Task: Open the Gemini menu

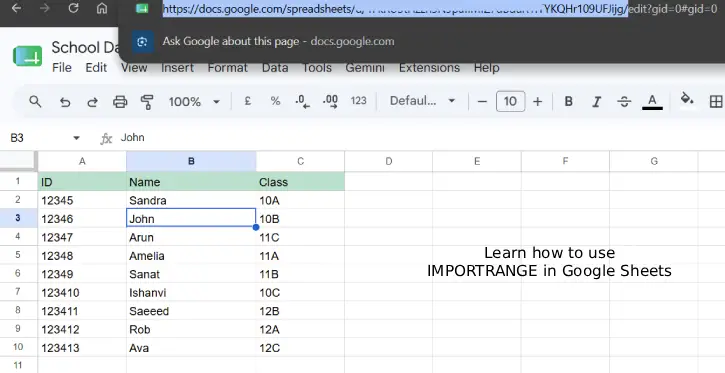Action: tap(365, 68)
